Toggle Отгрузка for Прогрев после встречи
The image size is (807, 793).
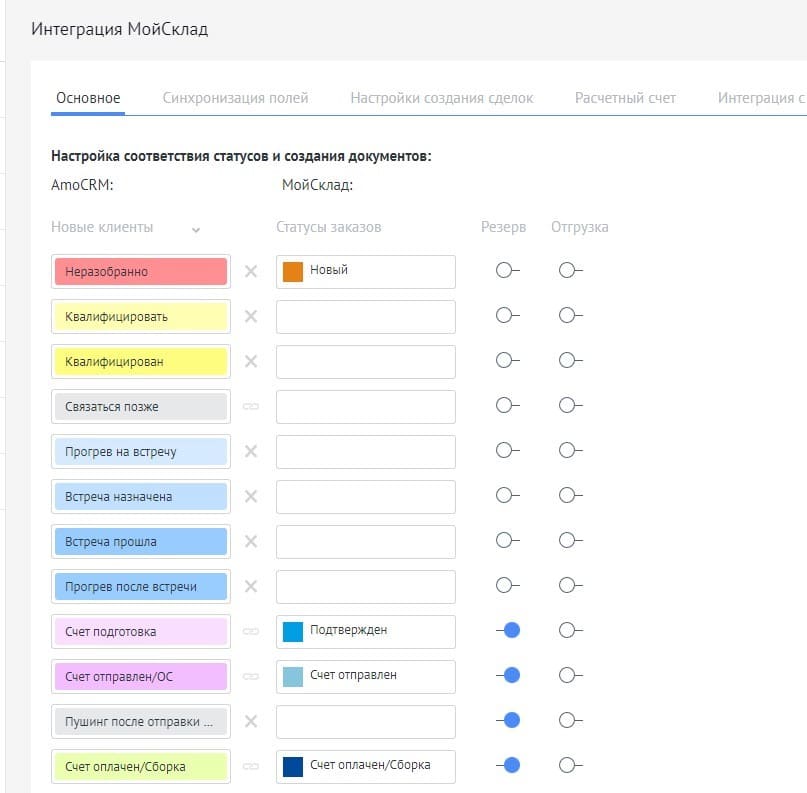571,585
